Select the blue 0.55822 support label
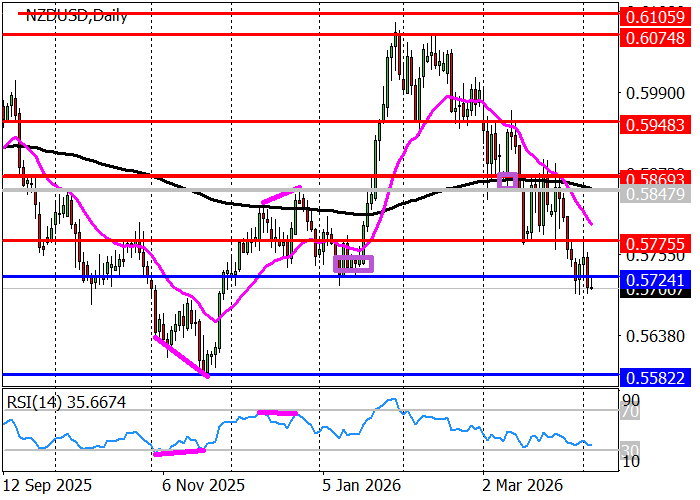700x500 pixels. click(653, 378)
